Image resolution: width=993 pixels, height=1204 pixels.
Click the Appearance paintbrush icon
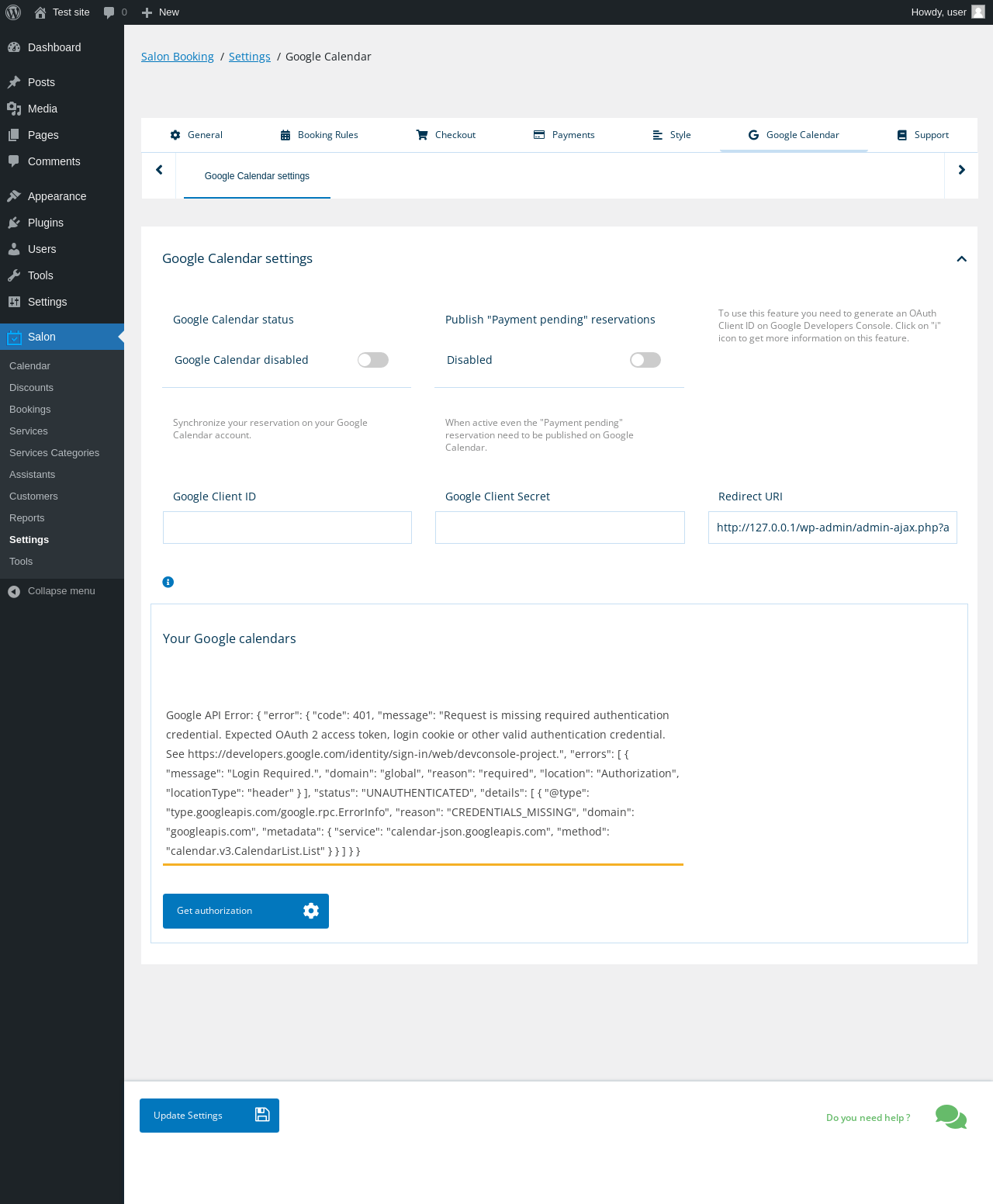(14, 196)
